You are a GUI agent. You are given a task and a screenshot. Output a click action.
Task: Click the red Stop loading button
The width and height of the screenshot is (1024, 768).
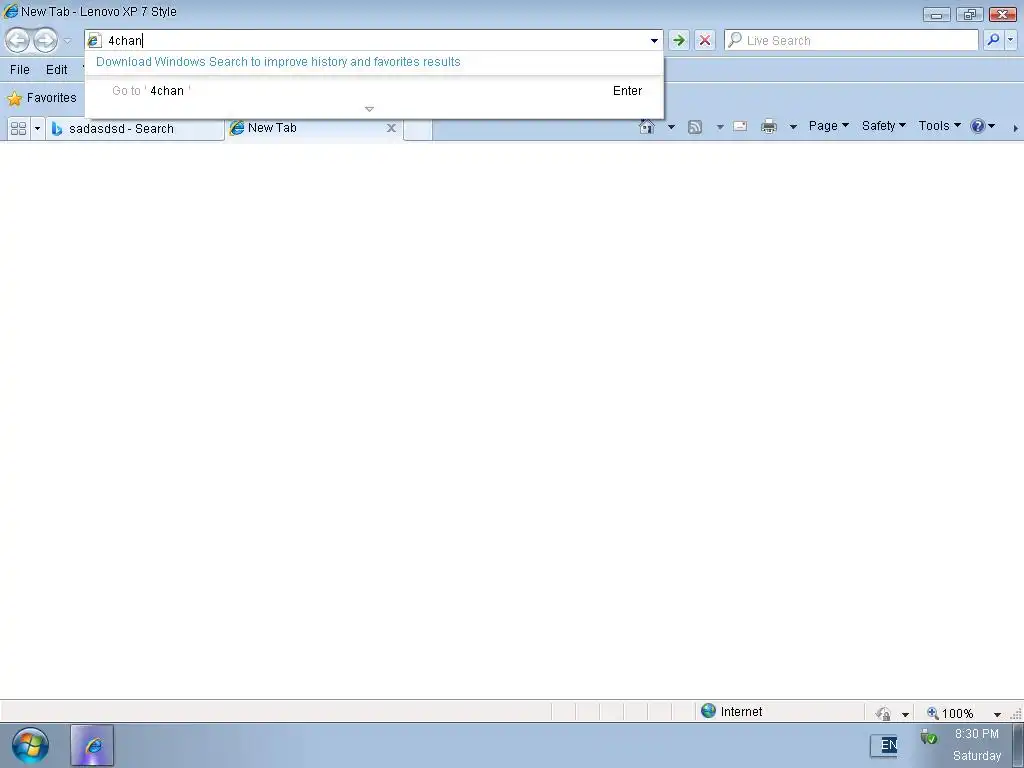coord(705,40)
